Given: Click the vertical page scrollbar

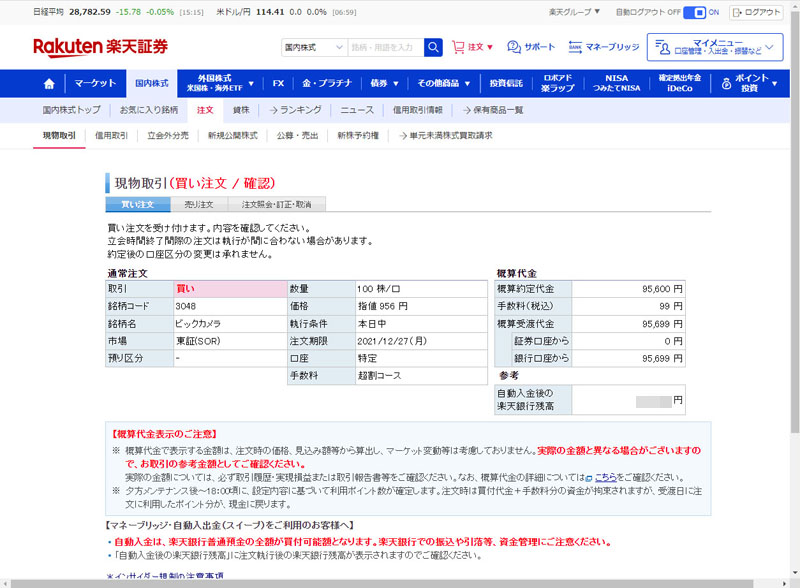Looking at the screenshot, I should [x=793, y=300].
